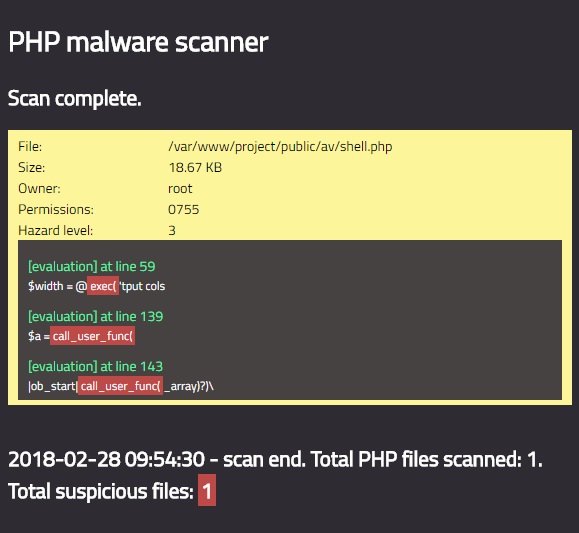Click the scan end timestamp 2018-02-28 09:54:30

pyautogui.click(x=106, y=459)
